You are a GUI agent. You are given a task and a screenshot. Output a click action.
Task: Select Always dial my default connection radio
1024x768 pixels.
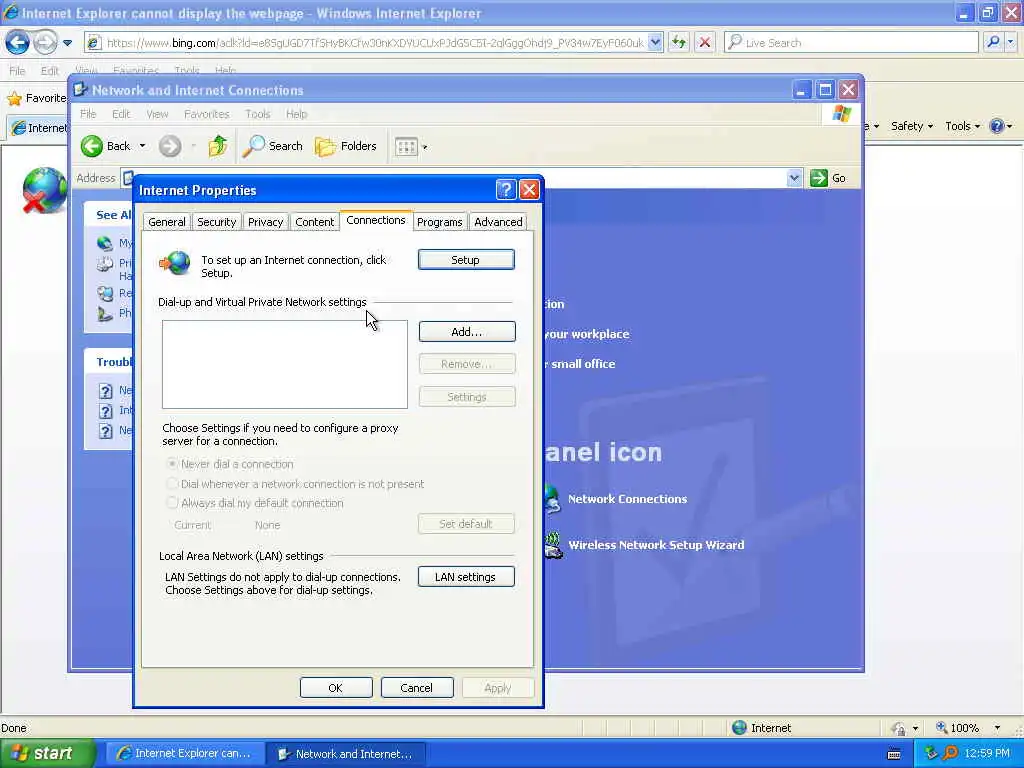[x=172, y=503]
